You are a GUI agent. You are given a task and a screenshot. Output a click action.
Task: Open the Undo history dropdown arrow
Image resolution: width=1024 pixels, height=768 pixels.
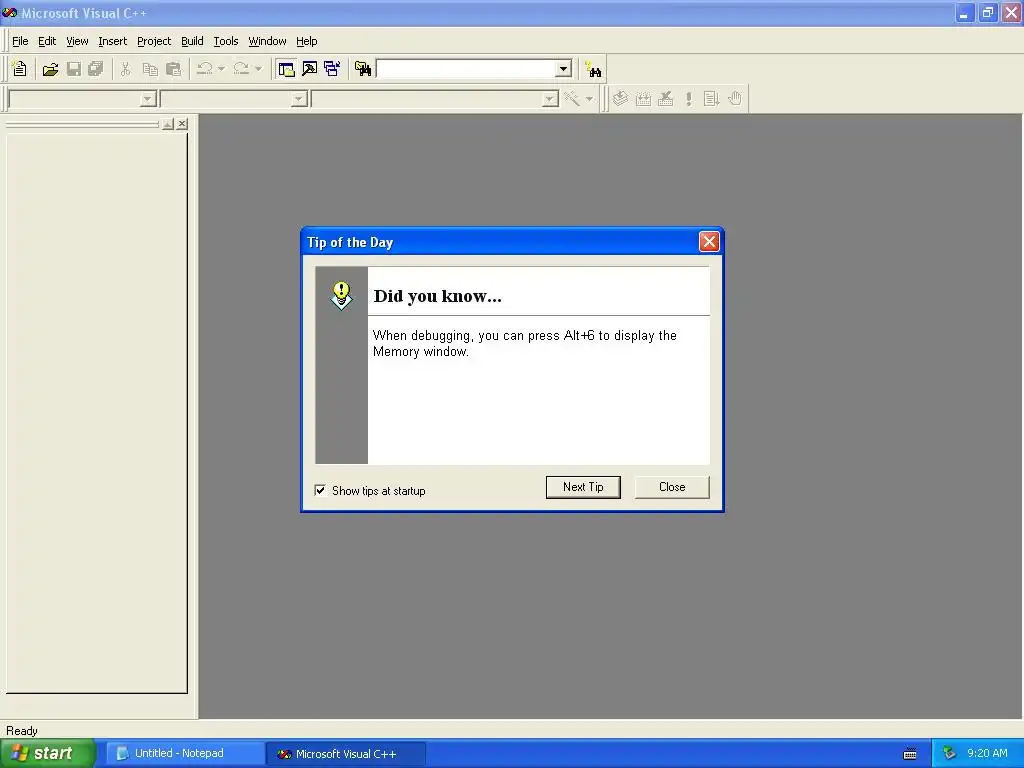pyautogui.click(x=221, y=69)
